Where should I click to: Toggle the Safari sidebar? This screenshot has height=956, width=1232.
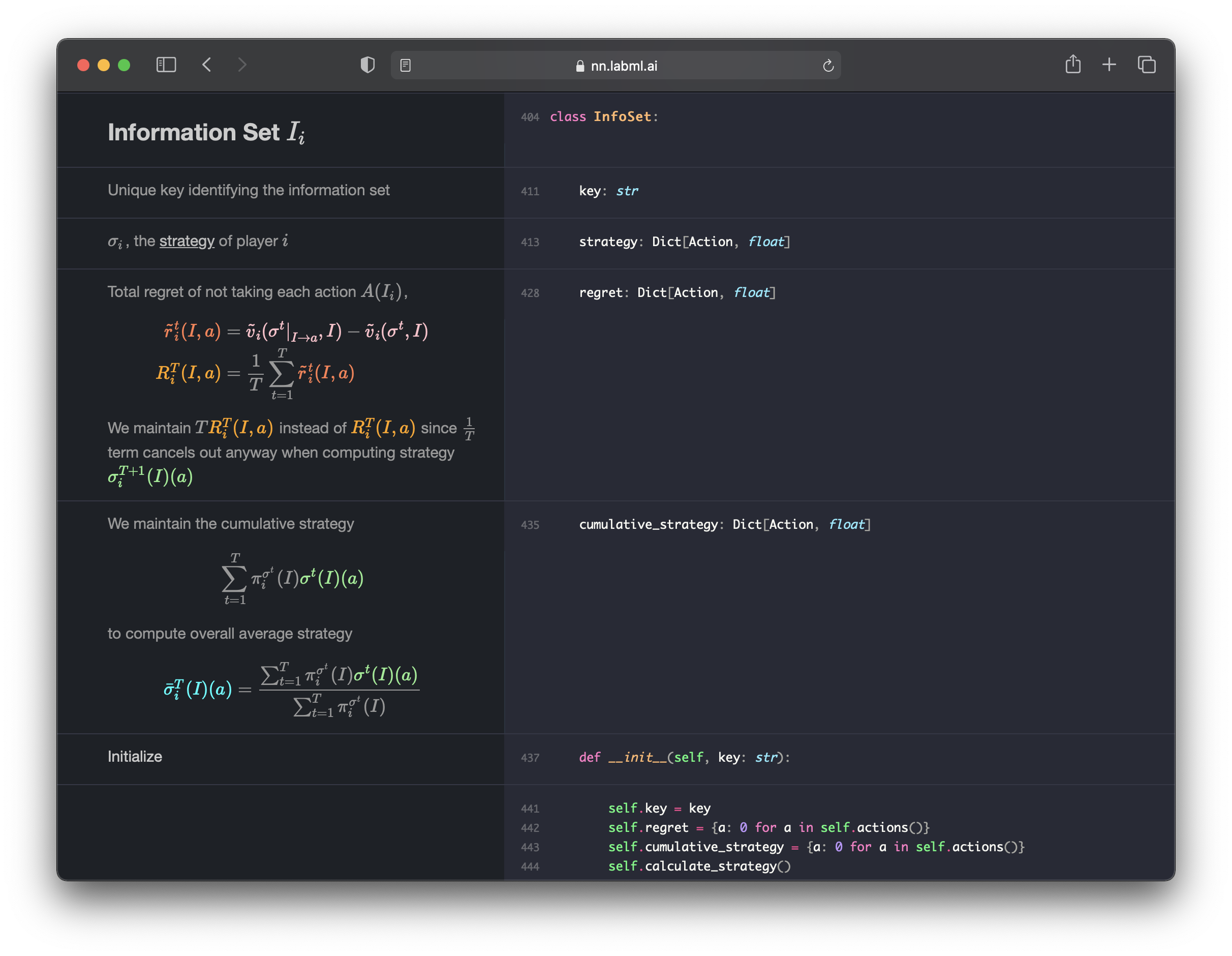click(165, 65)
